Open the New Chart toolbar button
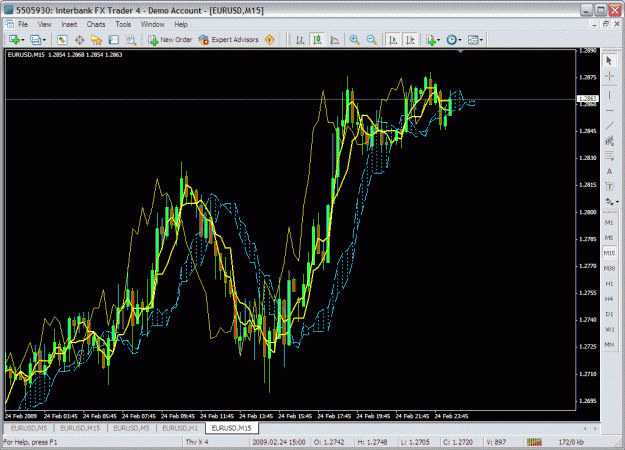 (x=15, y=40)
